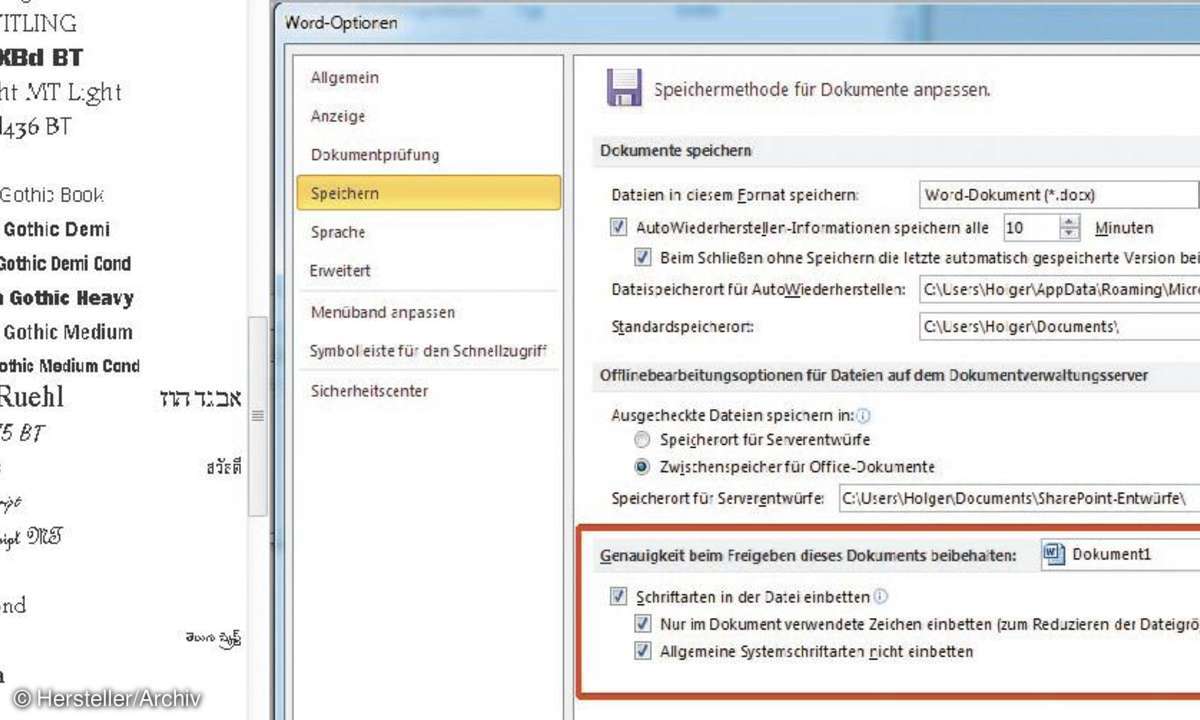Open the Dokumentprüfung category

pyautogui.click(x=429, y=155)
